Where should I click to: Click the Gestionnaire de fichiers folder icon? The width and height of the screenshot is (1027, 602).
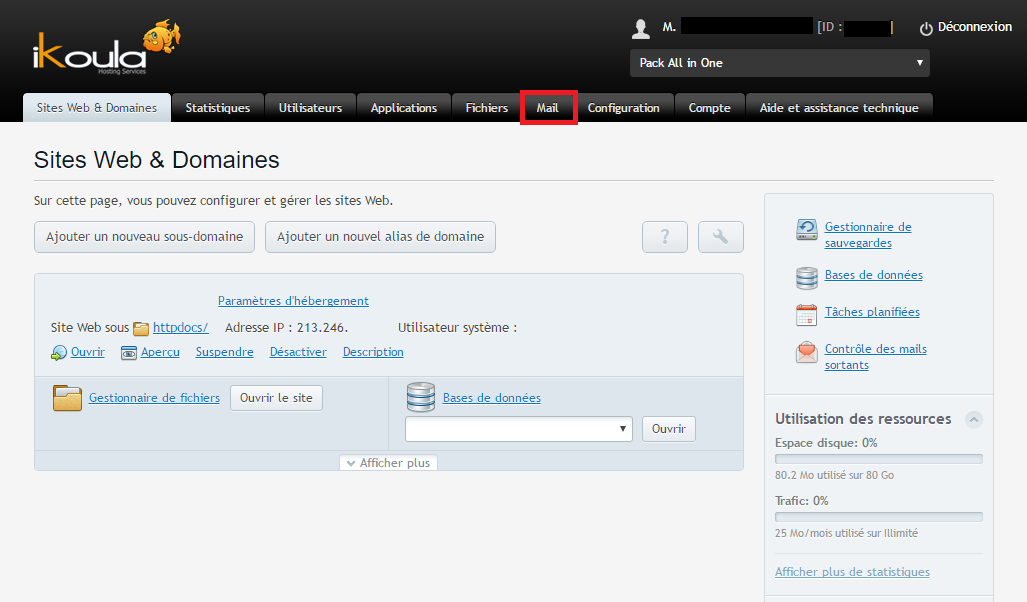[x=67, y=398]
